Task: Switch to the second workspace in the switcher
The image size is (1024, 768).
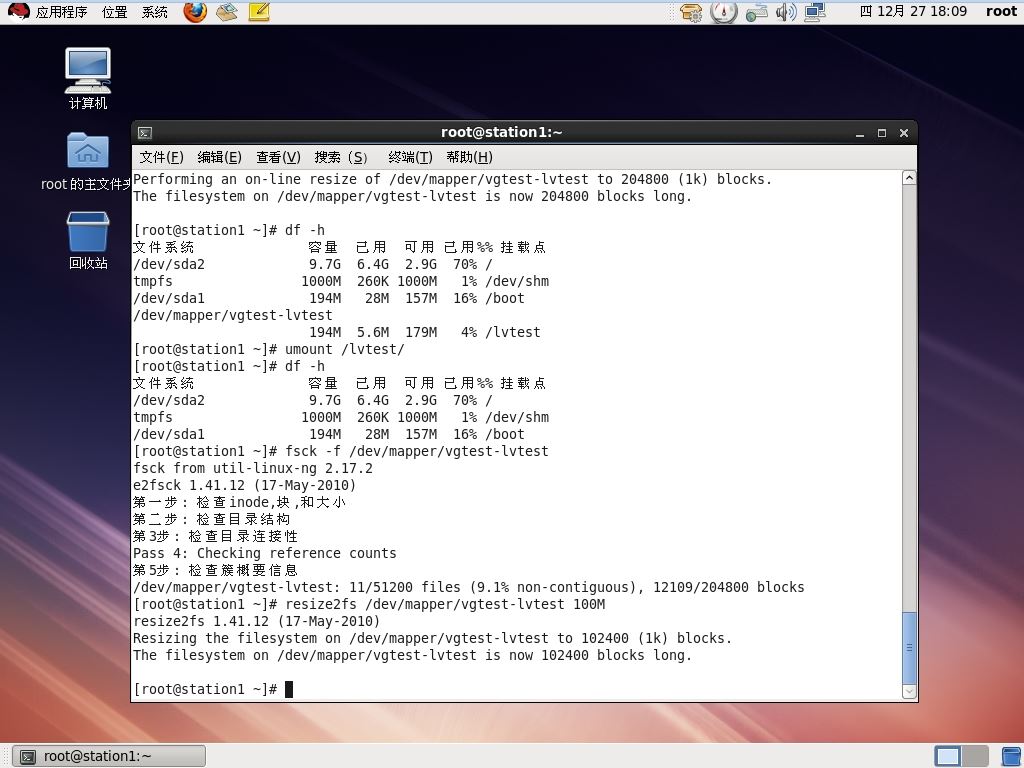Action: 974,756
